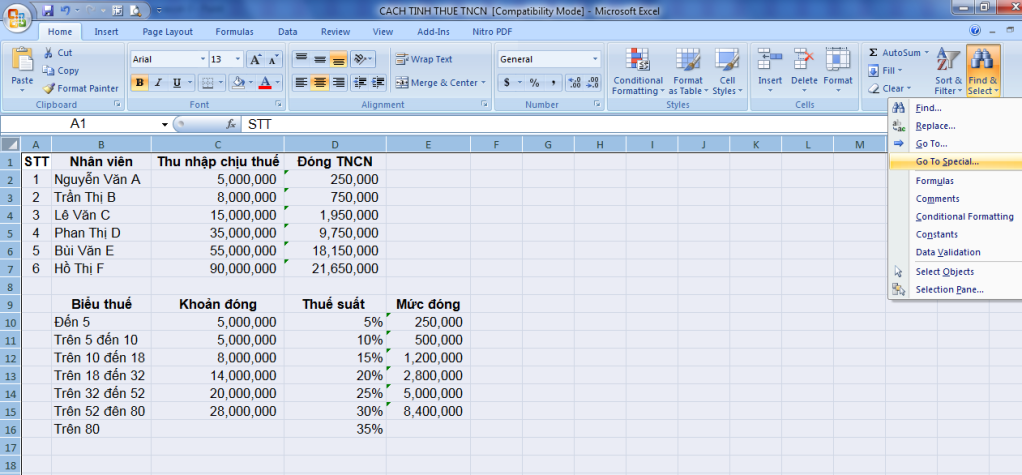Screen dimensions: 1022x475
Task: Center text horizontally
Action: pos(319,83)
